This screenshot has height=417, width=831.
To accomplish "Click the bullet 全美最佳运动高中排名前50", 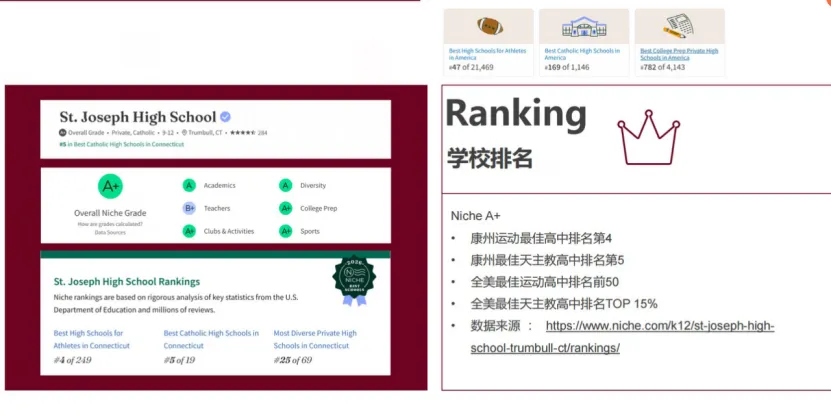I will click(x=545, y=282).
